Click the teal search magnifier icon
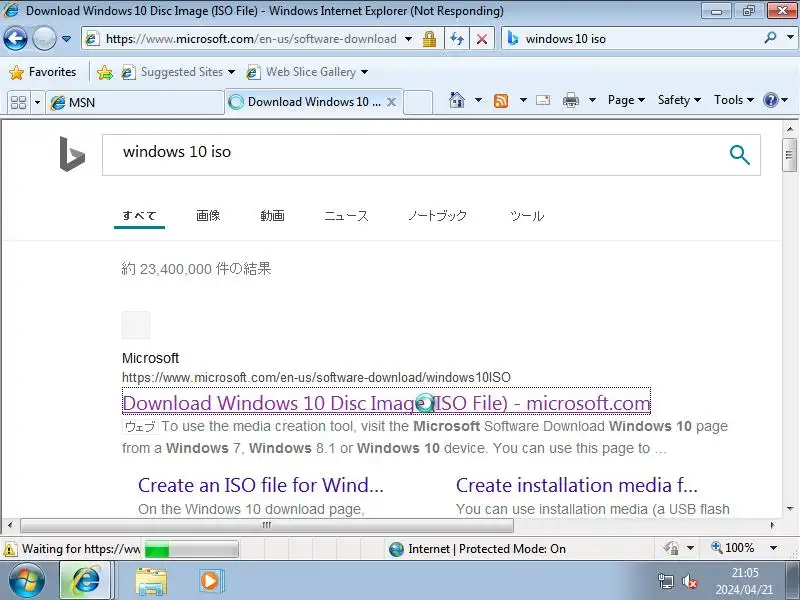The width and height of the screenshot is (800, 600). tap(739, 155)
